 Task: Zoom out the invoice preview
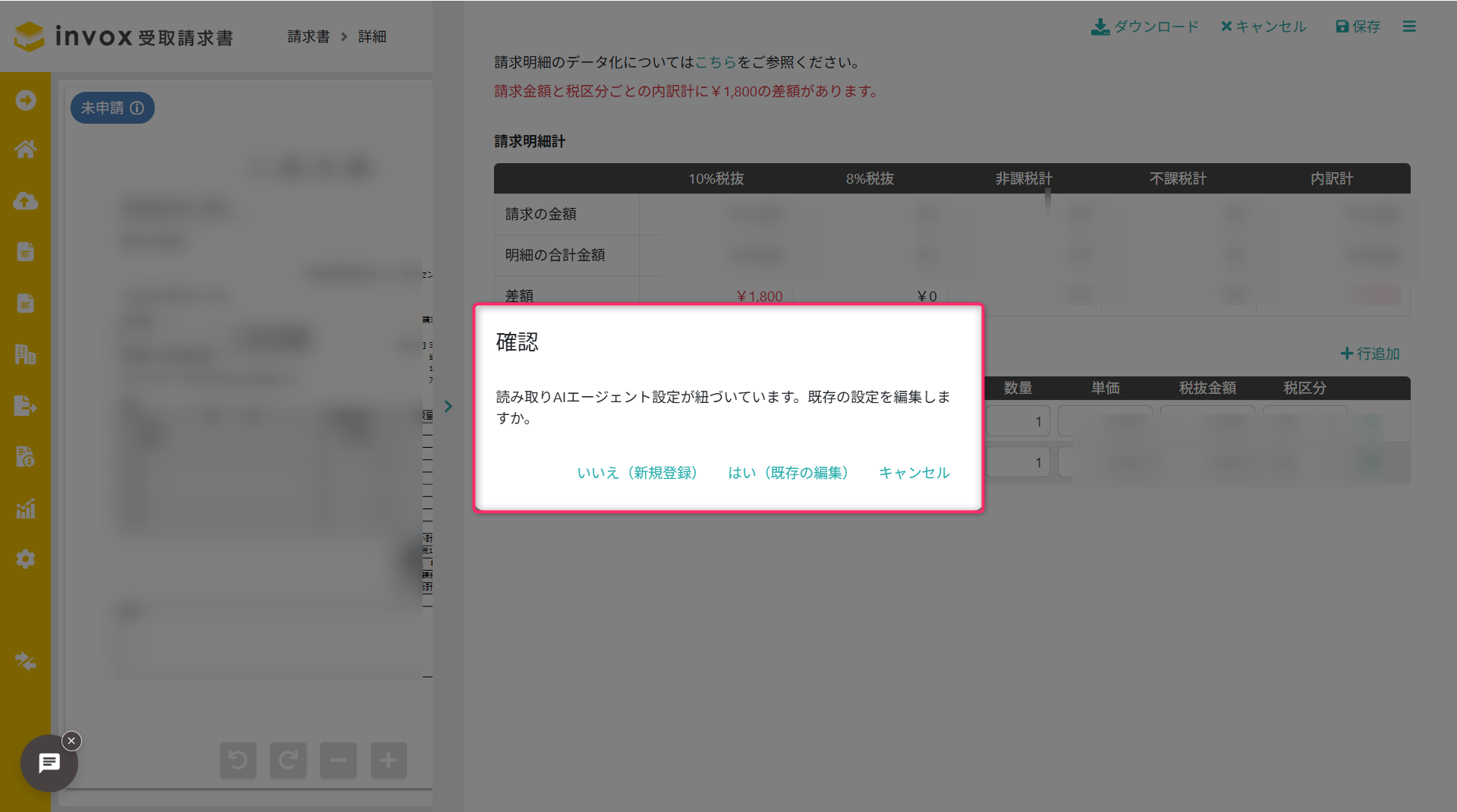(338, 760)
